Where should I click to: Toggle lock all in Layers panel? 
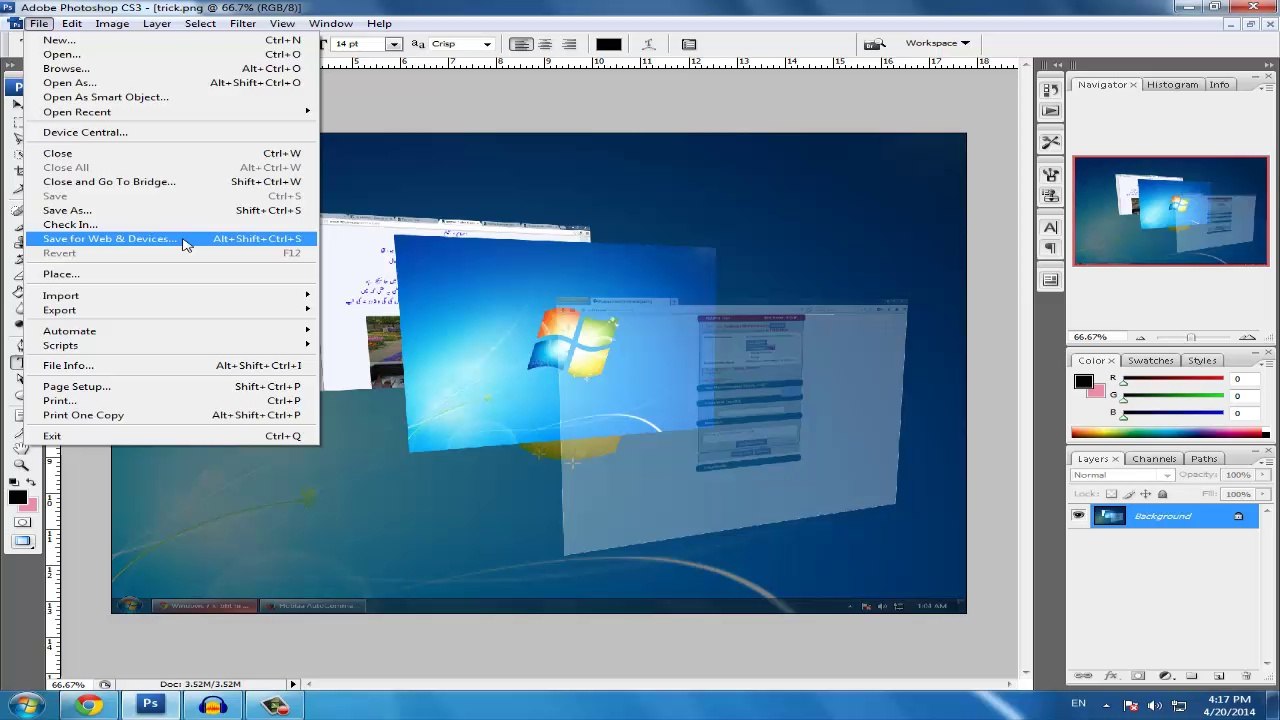click(1162, 494)
